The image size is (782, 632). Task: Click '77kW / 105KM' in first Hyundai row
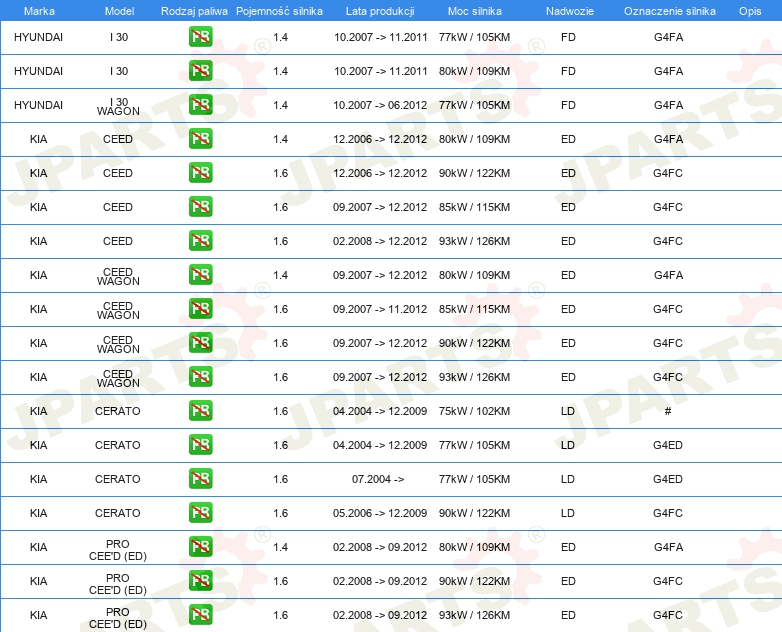pos(474,37)
